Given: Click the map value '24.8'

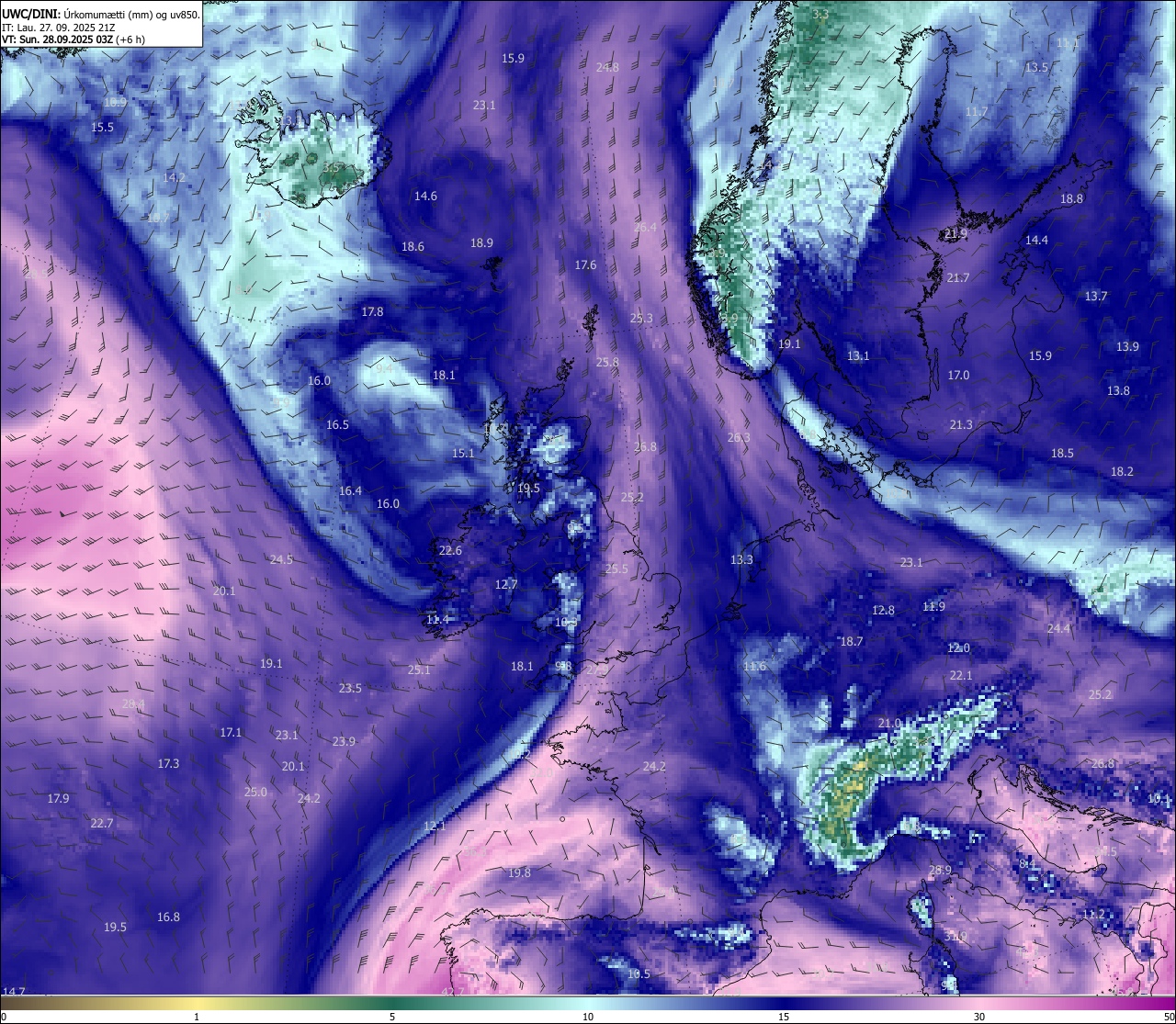Looking at the screenshot, I should [x=607, y=68].
